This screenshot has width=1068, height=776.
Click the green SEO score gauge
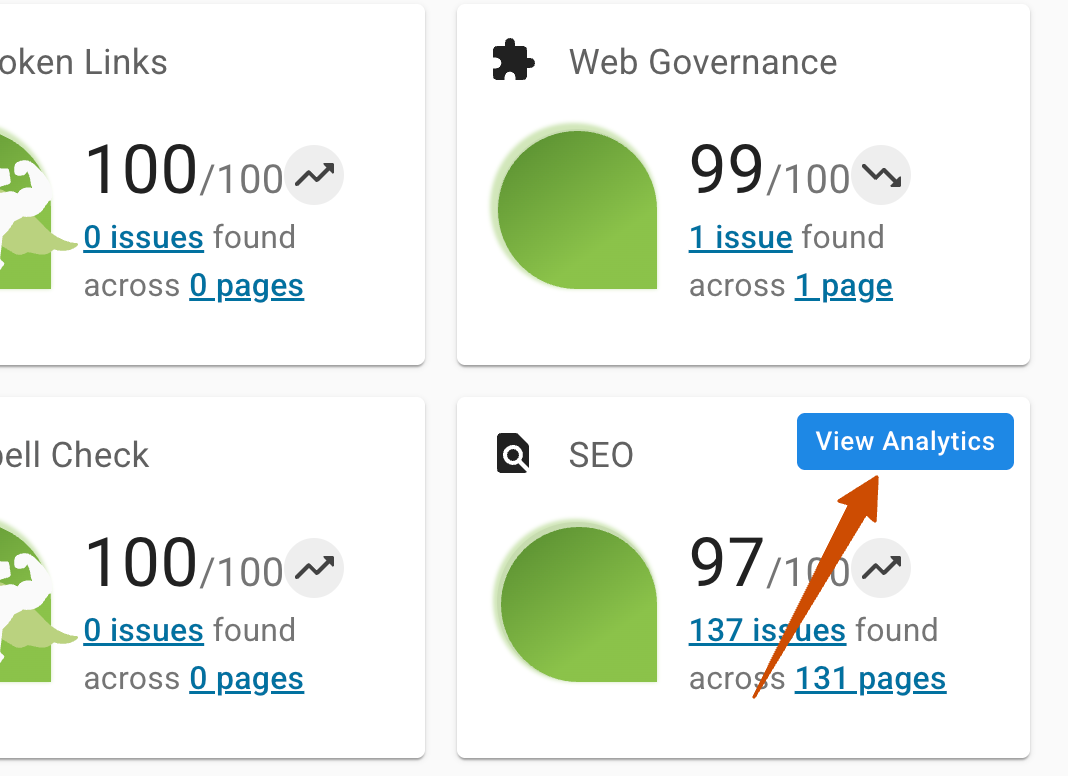click(x=575, y=601)
